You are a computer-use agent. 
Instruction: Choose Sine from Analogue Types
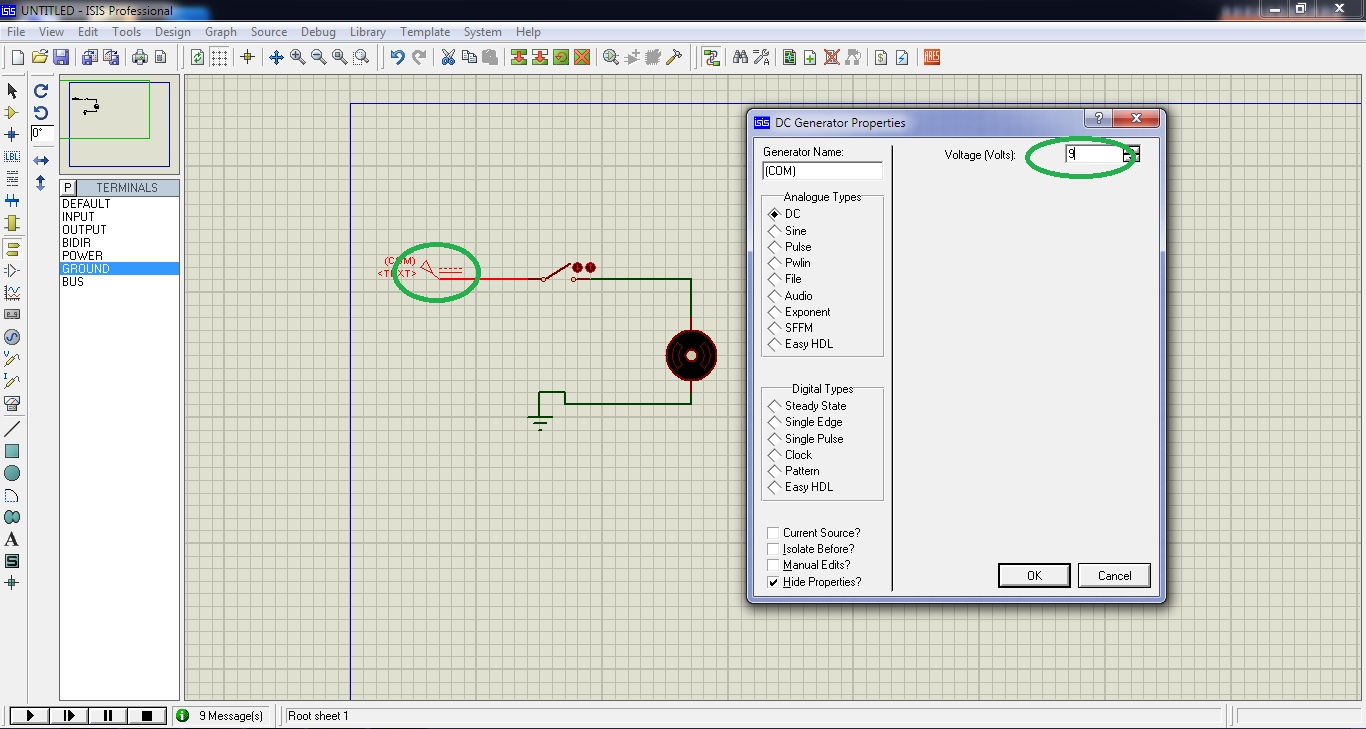coord(774,230)
